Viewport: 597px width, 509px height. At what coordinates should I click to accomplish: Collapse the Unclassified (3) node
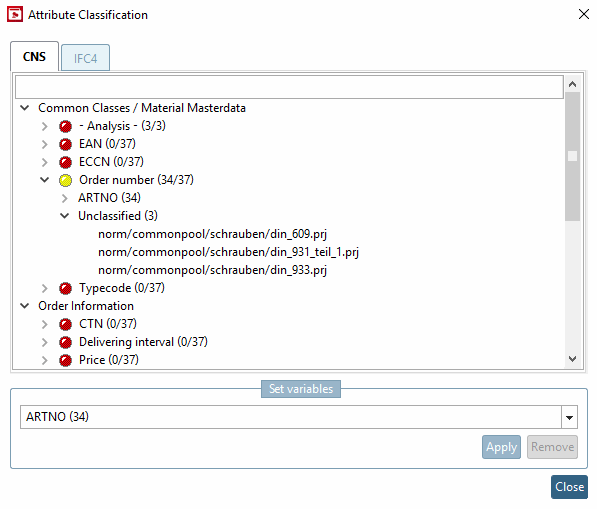pos(65,216)
